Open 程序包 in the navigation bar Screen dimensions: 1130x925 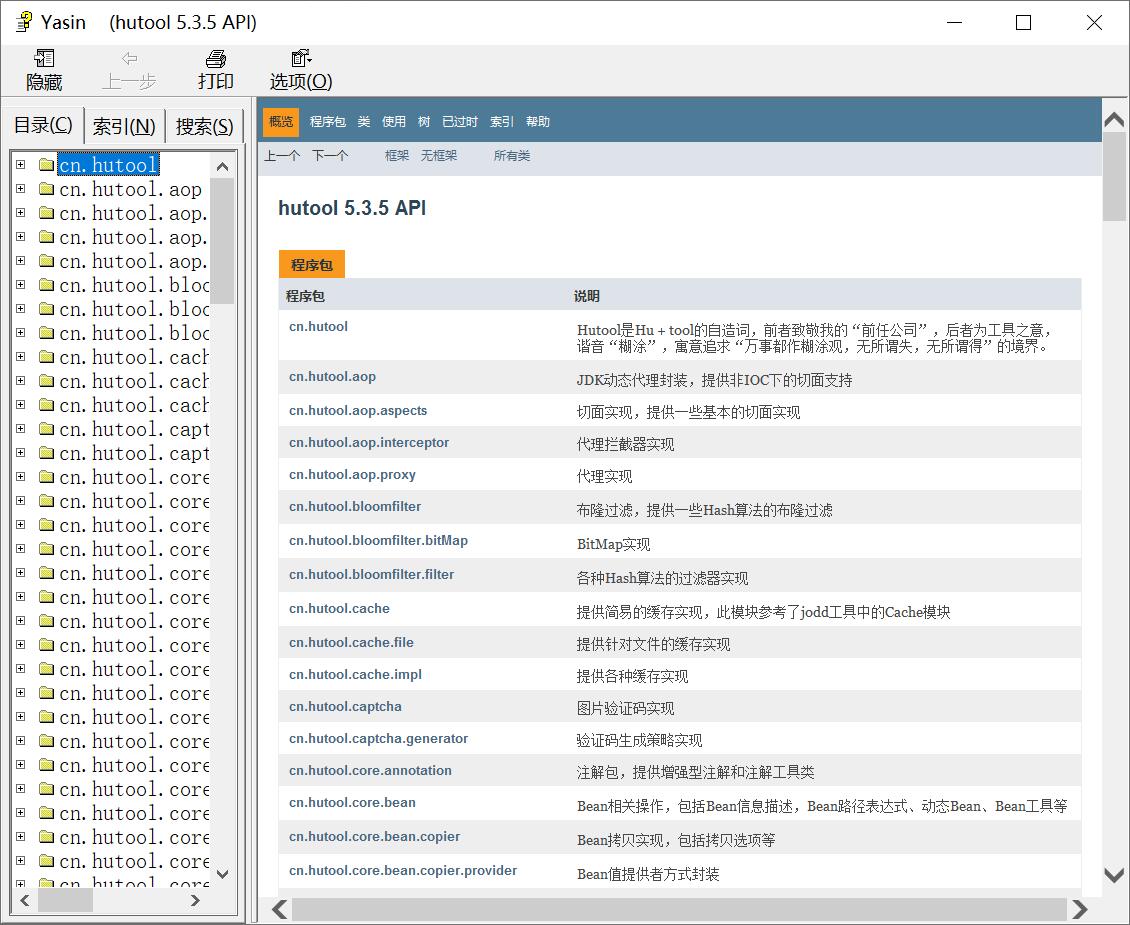[x=328, y=122]
